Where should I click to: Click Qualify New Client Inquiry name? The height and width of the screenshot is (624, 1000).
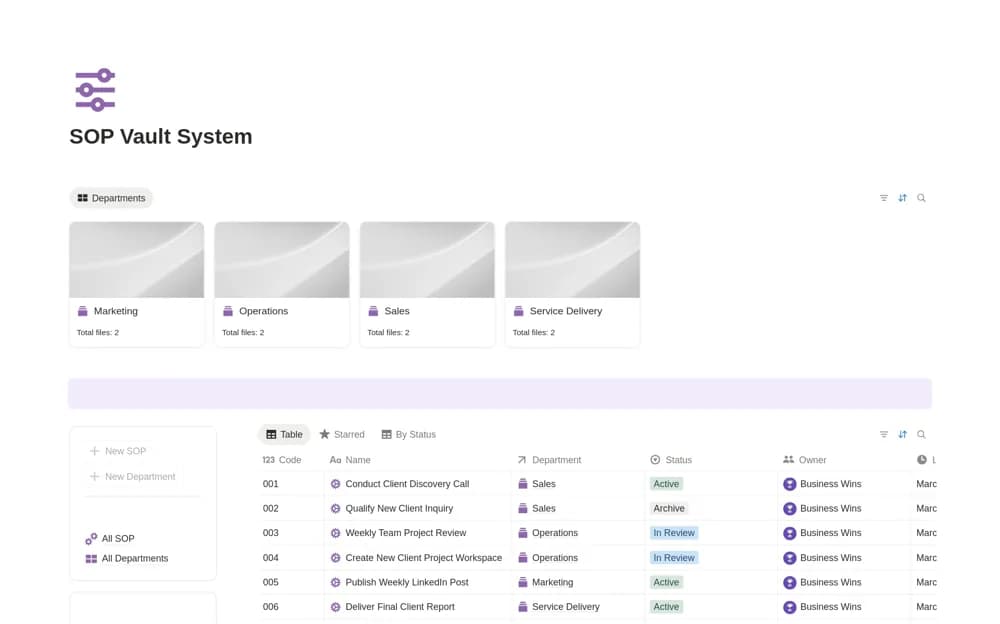coord(399,509)
